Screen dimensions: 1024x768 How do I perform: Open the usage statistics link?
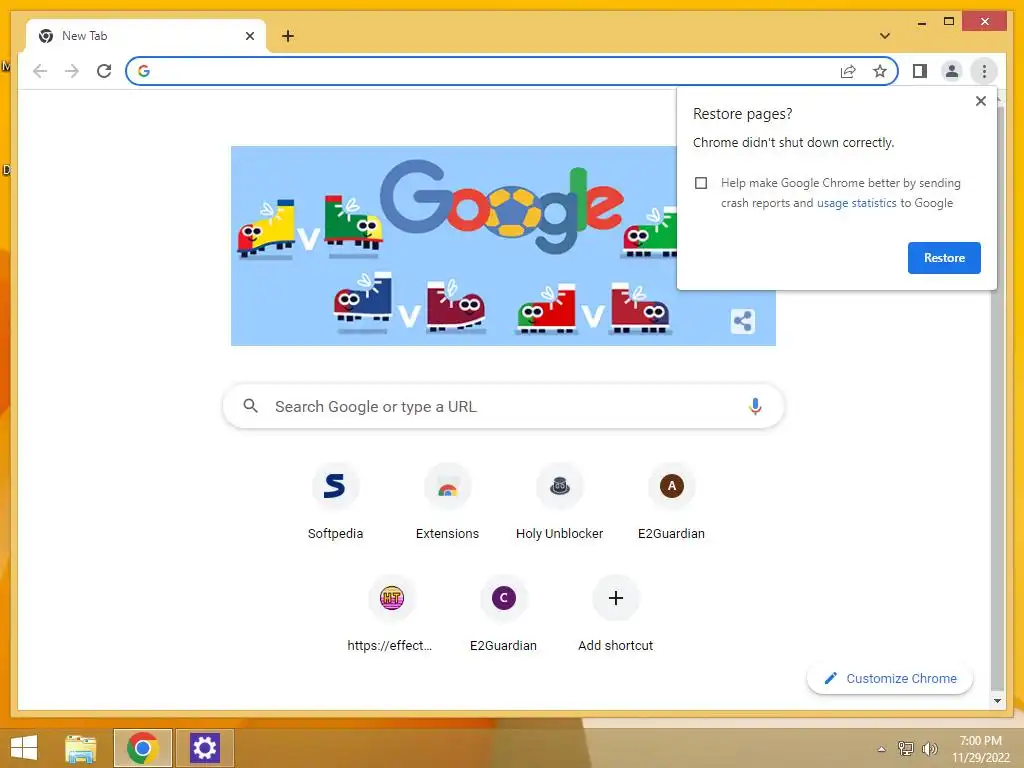point(856,203)
